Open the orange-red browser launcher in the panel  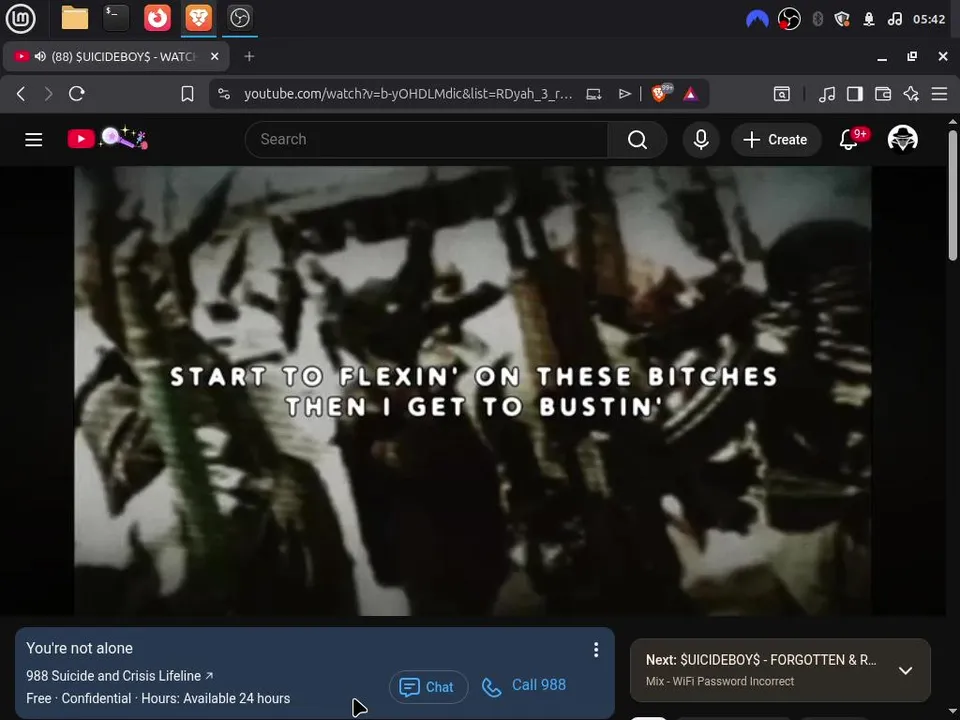click(x=157, y=18)
